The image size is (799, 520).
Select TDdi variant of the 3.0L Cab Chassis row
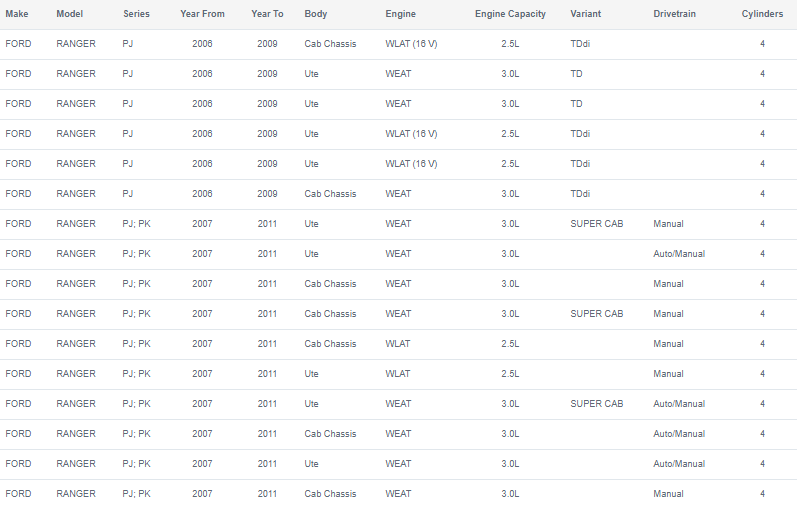580,194
